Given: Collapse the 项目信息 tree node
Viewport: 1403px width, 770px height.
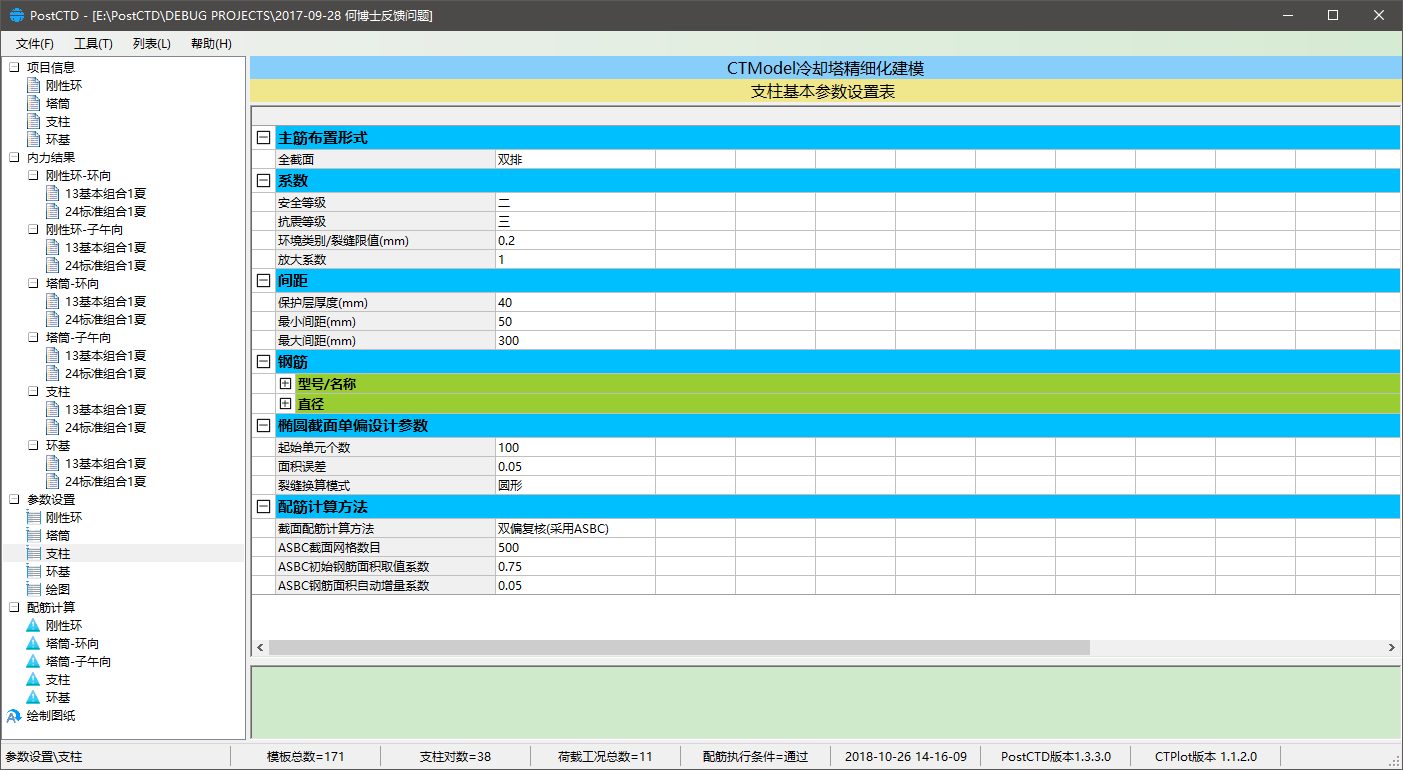Looking at the screenshot, I should coord(14,68).
